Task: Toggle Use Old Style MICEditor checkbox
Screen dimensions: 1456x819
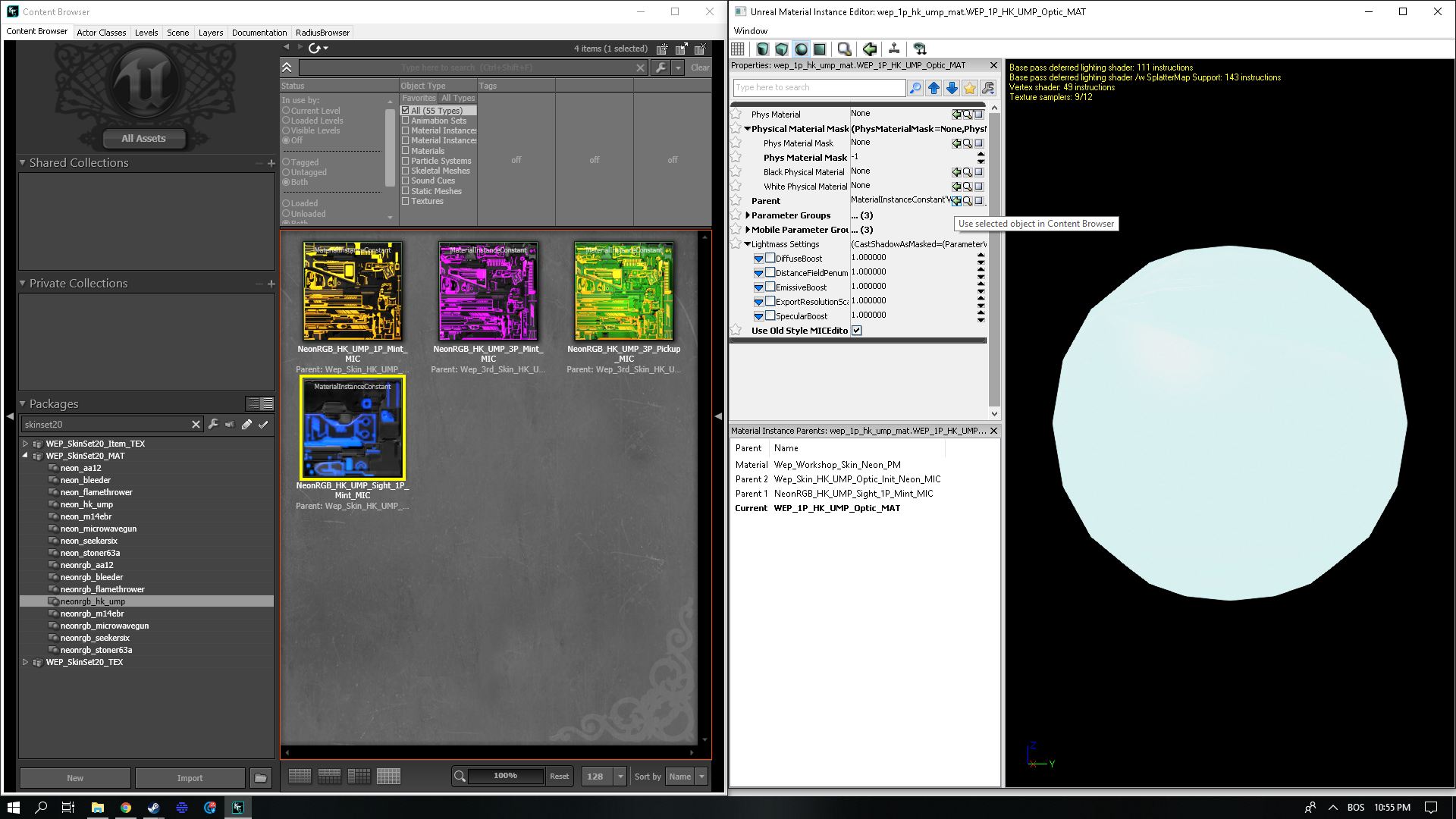Action: point(857,331)
